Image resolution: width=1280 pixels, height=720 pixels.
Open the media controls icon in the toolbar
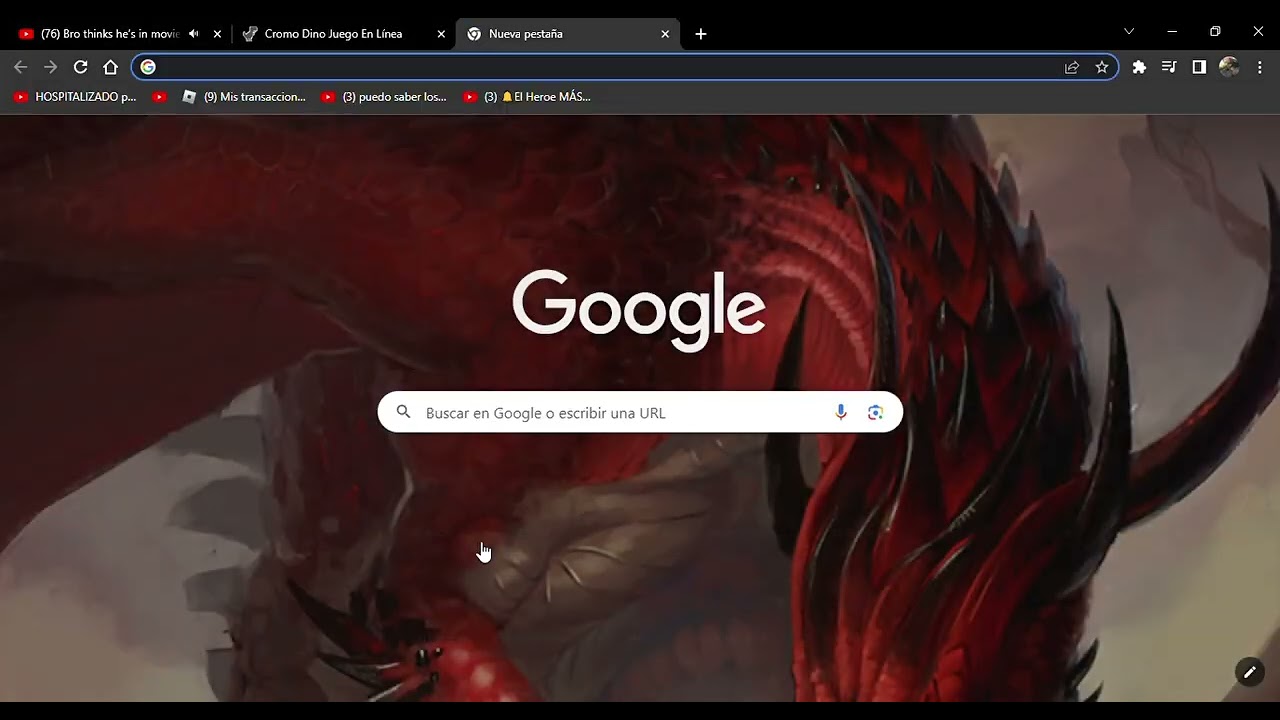[x=1169, y=67]
